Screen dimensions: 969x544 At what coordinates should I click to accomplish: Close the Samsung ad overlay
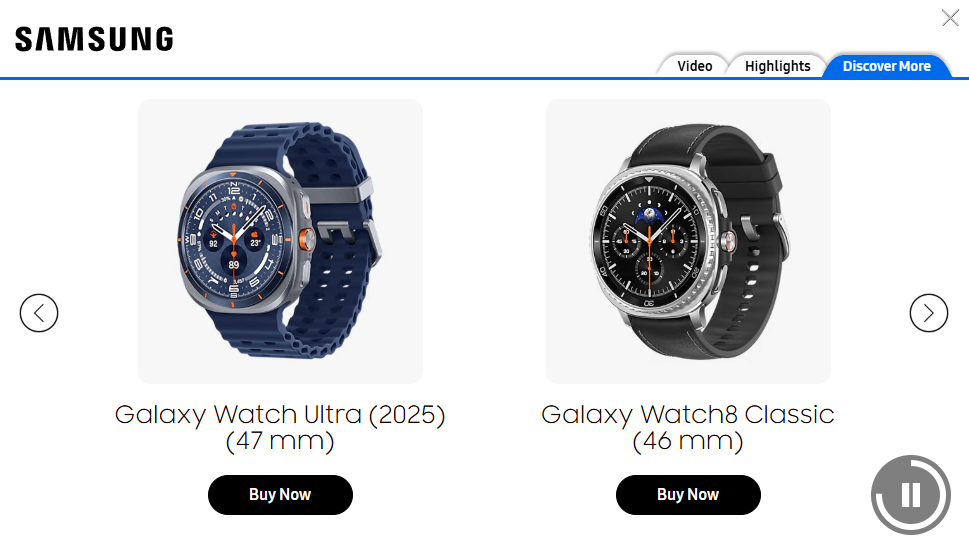pos(950,18)
